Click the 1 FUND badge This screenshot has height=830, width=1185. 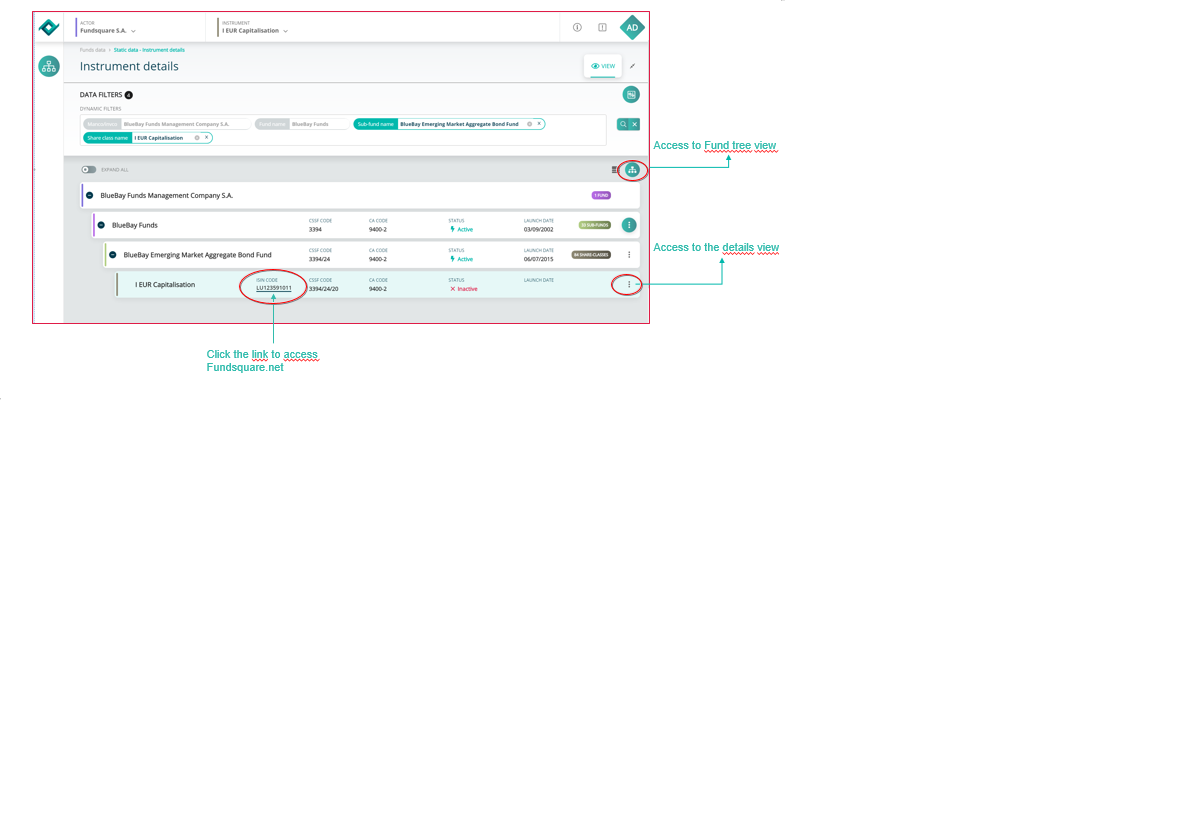click(x=602, y=196)
